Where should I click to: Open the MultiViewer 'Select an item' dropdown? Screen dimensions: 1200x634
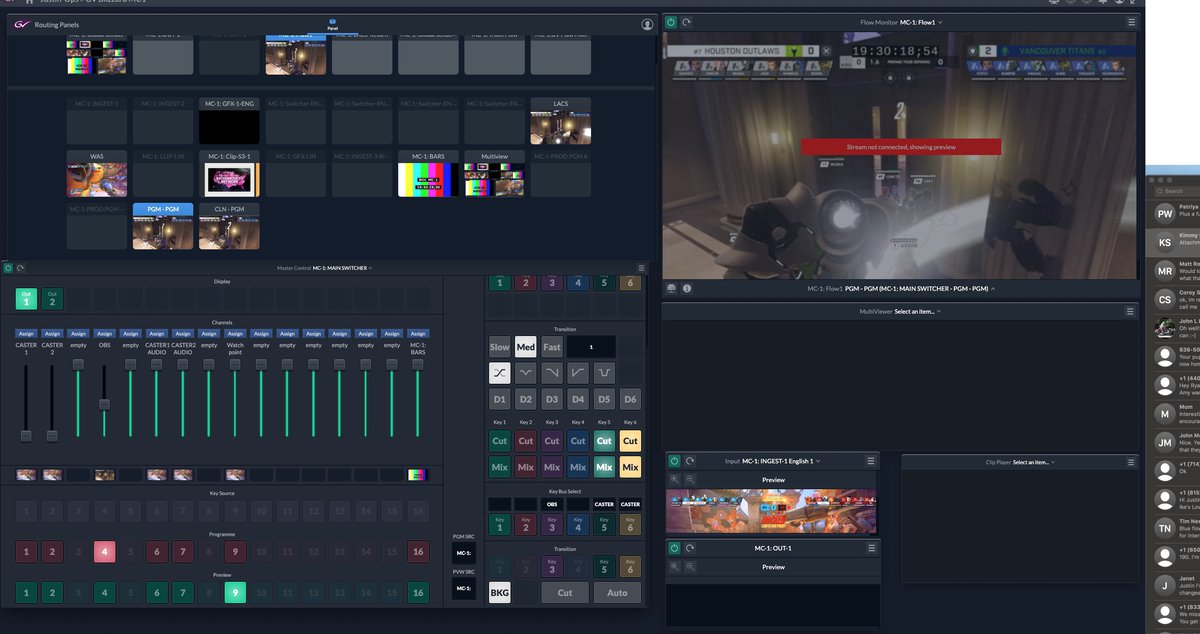pyautogui.click(x=917, y=311)
